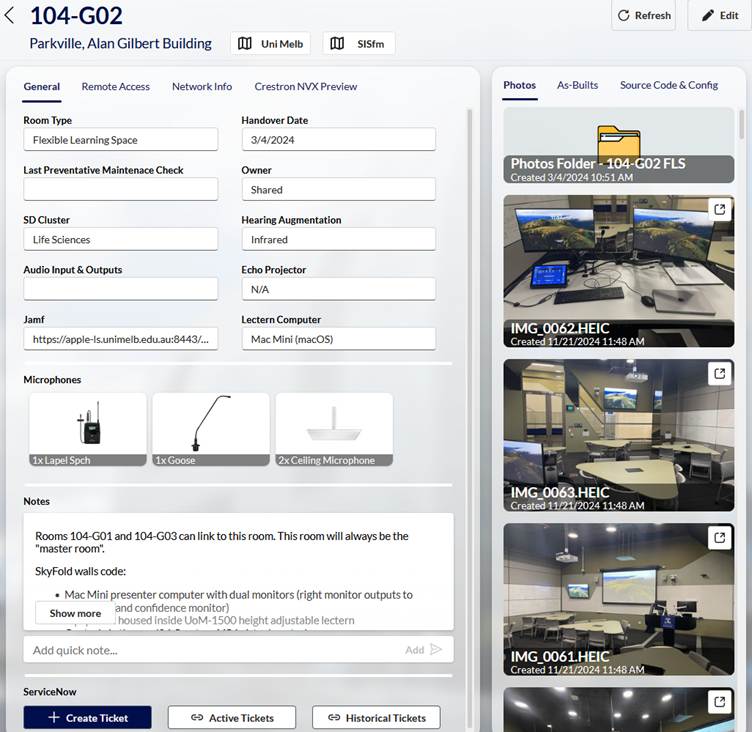Image resolution: width=752 pixels, height=732 pixels.
Task: Click the Edit button
Action: pyautogui.click(x=719, y=16)
